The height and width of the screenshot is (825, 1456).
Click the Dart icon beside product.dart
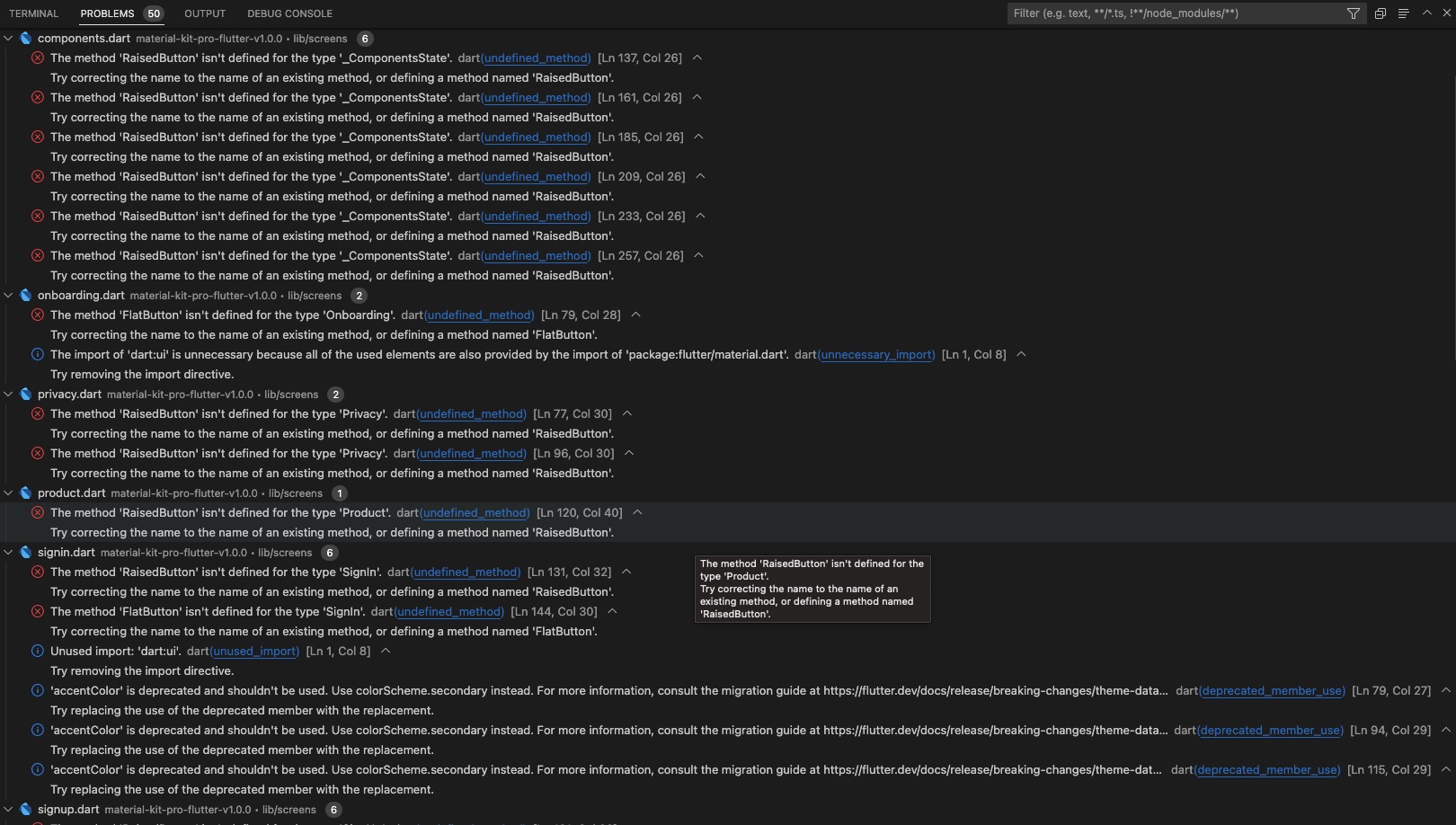23,492
